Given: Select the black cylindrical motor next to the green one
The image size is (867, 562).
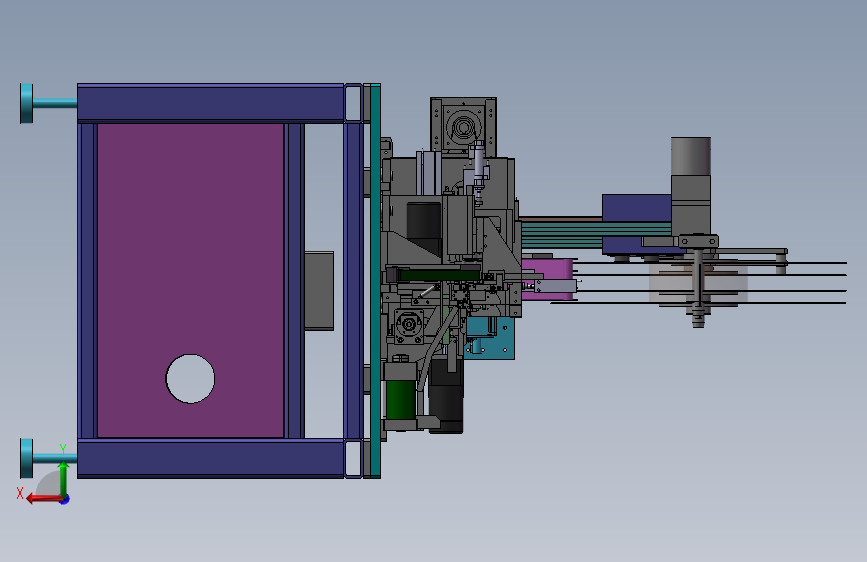Looking at the screenshot, I should pos(446,395).
